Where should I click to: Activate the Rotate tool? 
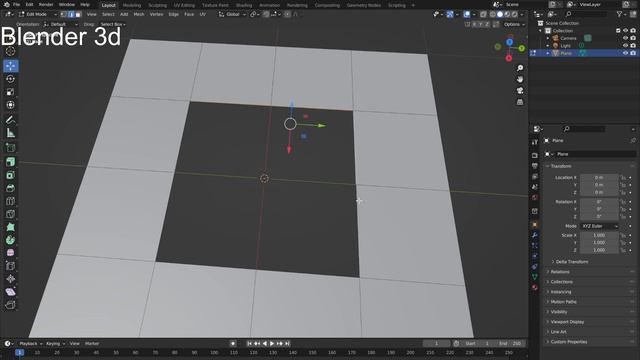(11, 79)
